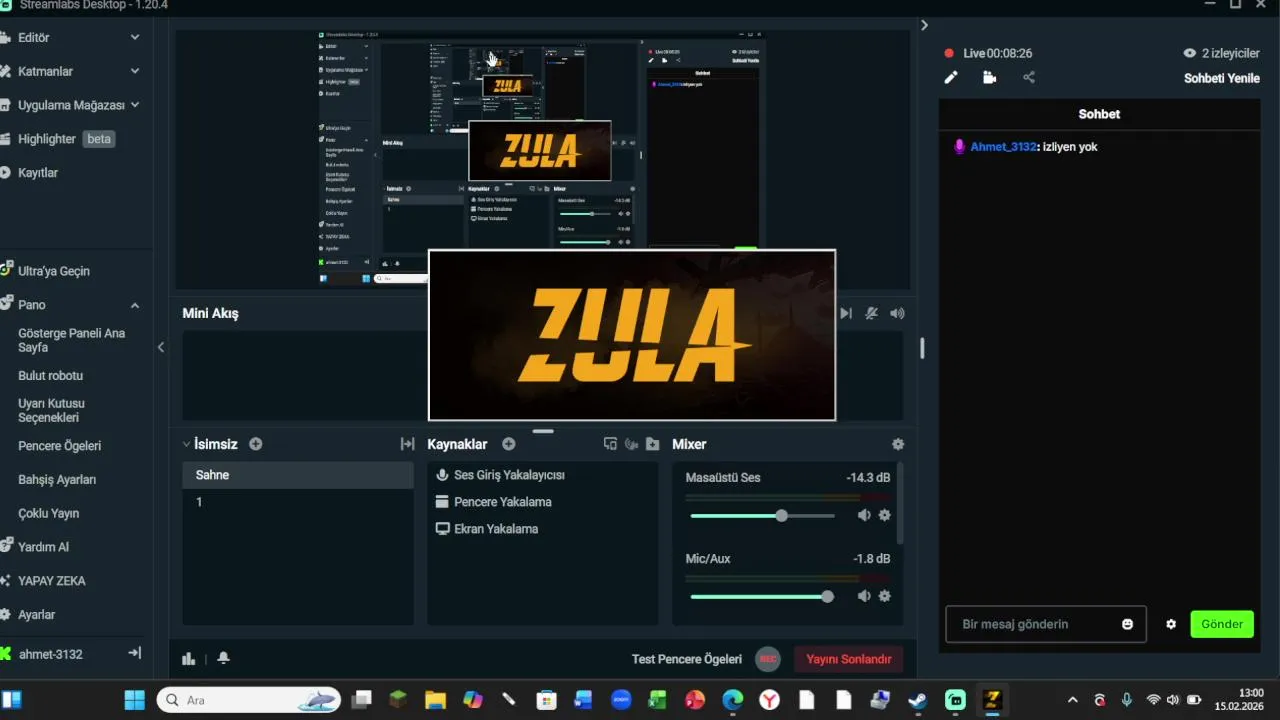Click the share stream icon
This screenshot has height=720, width=1280.
click(x=1029, y=78)
